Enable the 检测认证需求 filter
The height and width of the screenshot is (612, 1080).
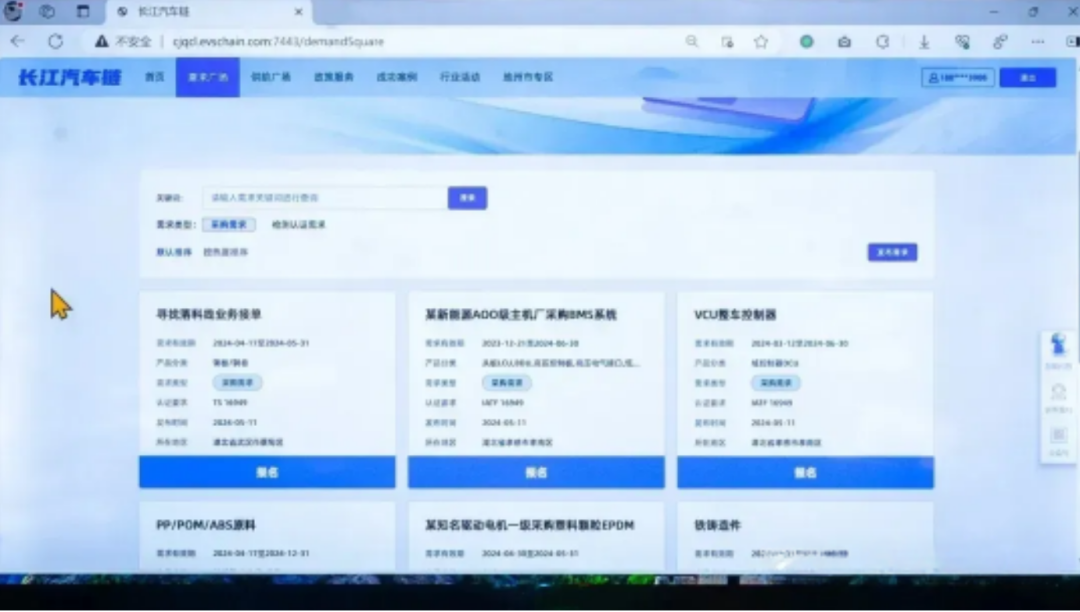pos(301,225)
